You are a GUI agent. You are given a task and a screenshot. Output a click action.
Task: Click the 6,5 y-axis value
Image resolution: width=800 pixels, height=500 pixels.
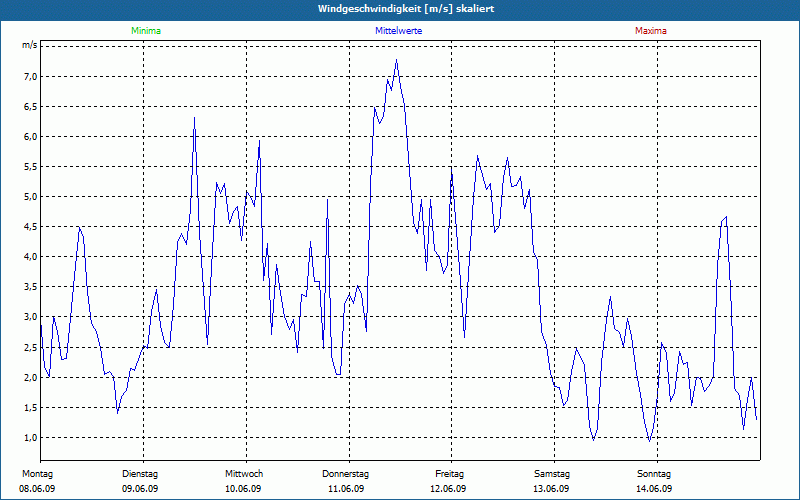[31, 107]
